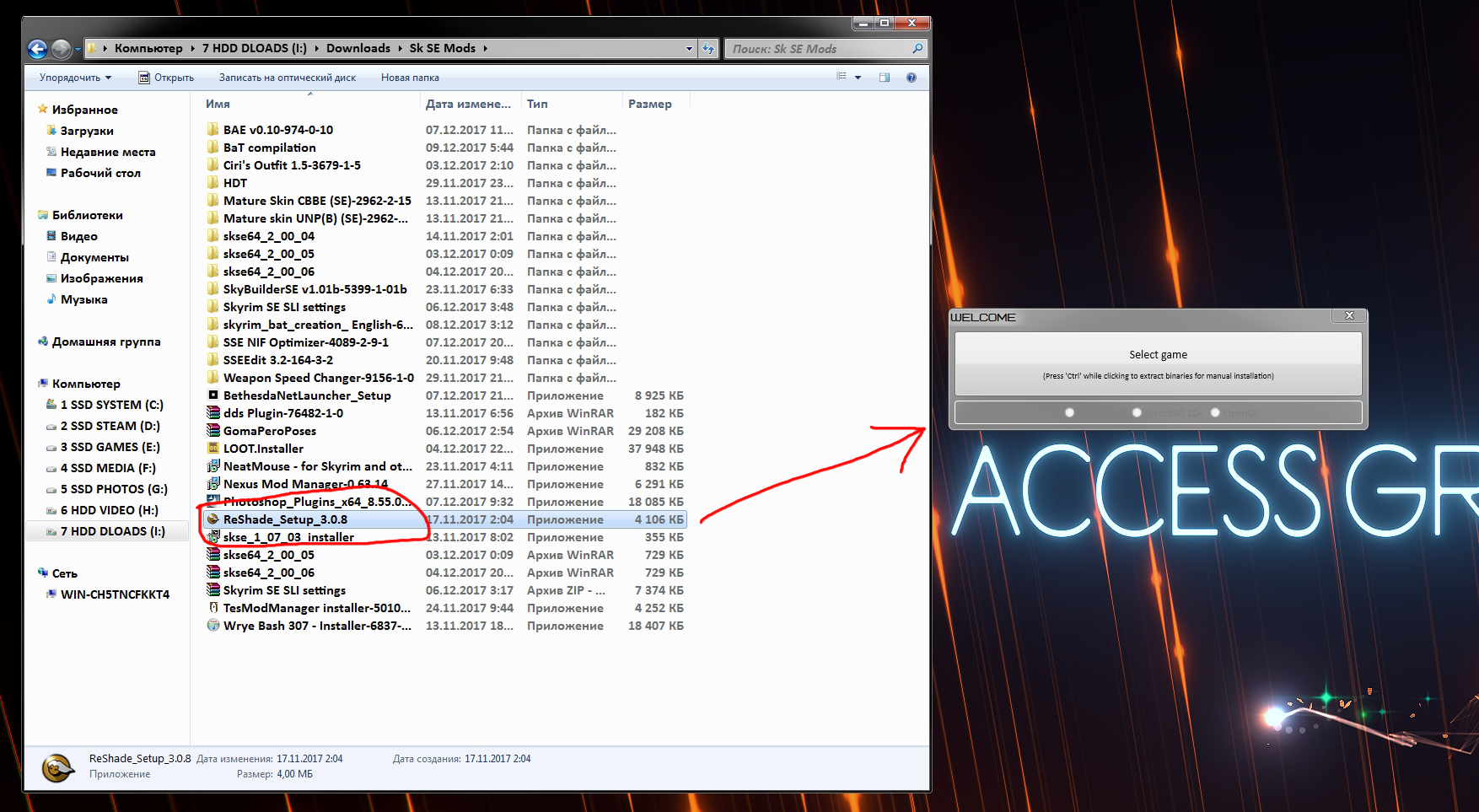This screenshot has height=812, width=1479.
Task: Open the Упорядочить menu
Action: click(x=75, y=78)
